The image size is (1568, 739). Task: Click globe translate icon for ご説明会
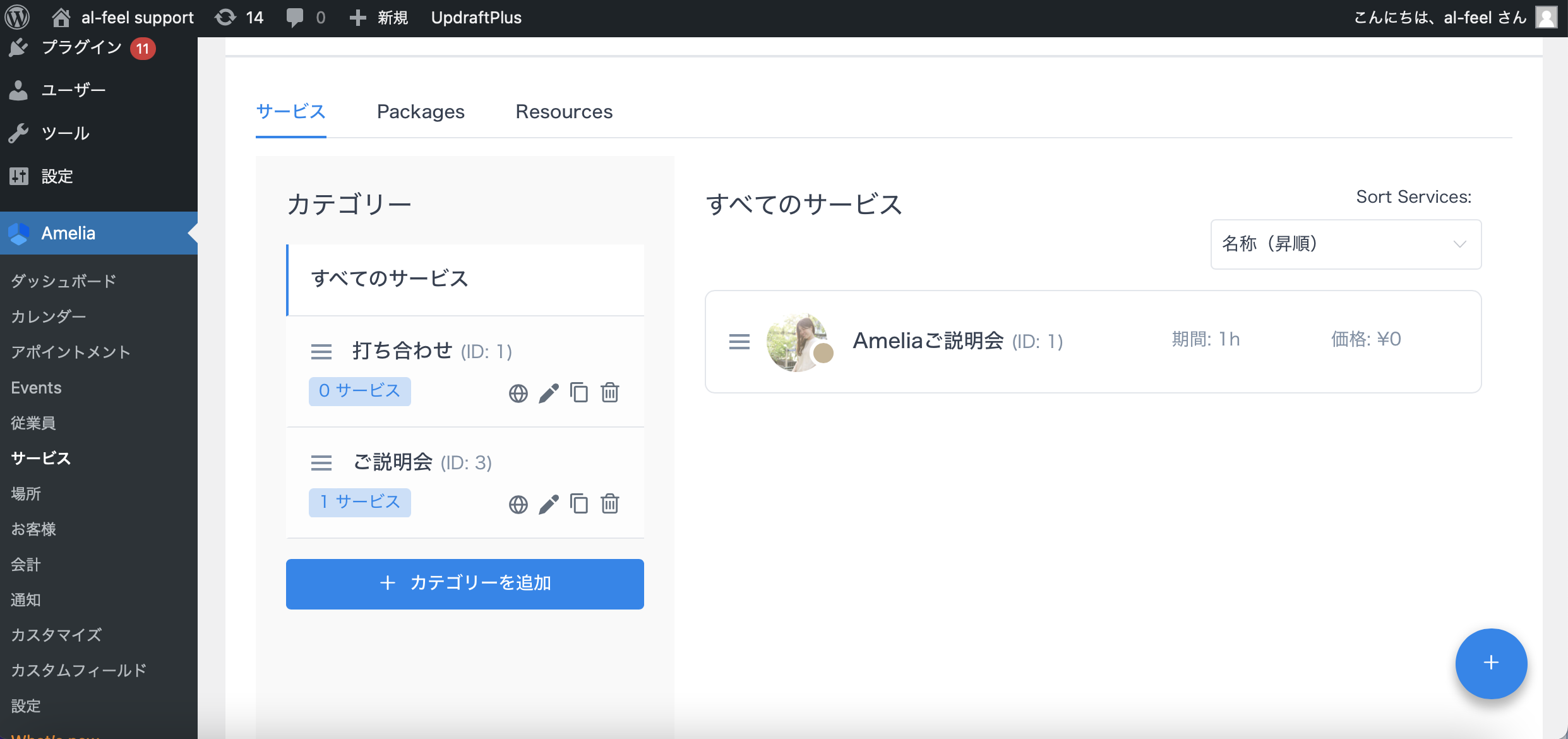518,504
